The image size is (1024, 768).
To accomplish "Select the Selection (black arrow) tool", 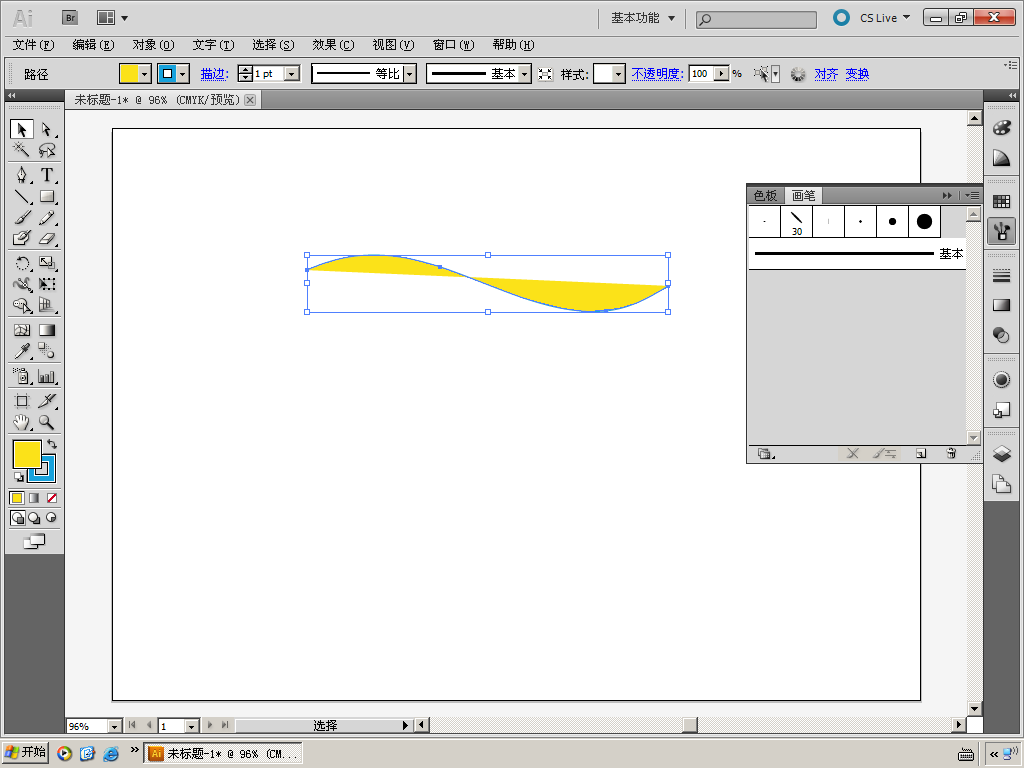I will [22, 129].
